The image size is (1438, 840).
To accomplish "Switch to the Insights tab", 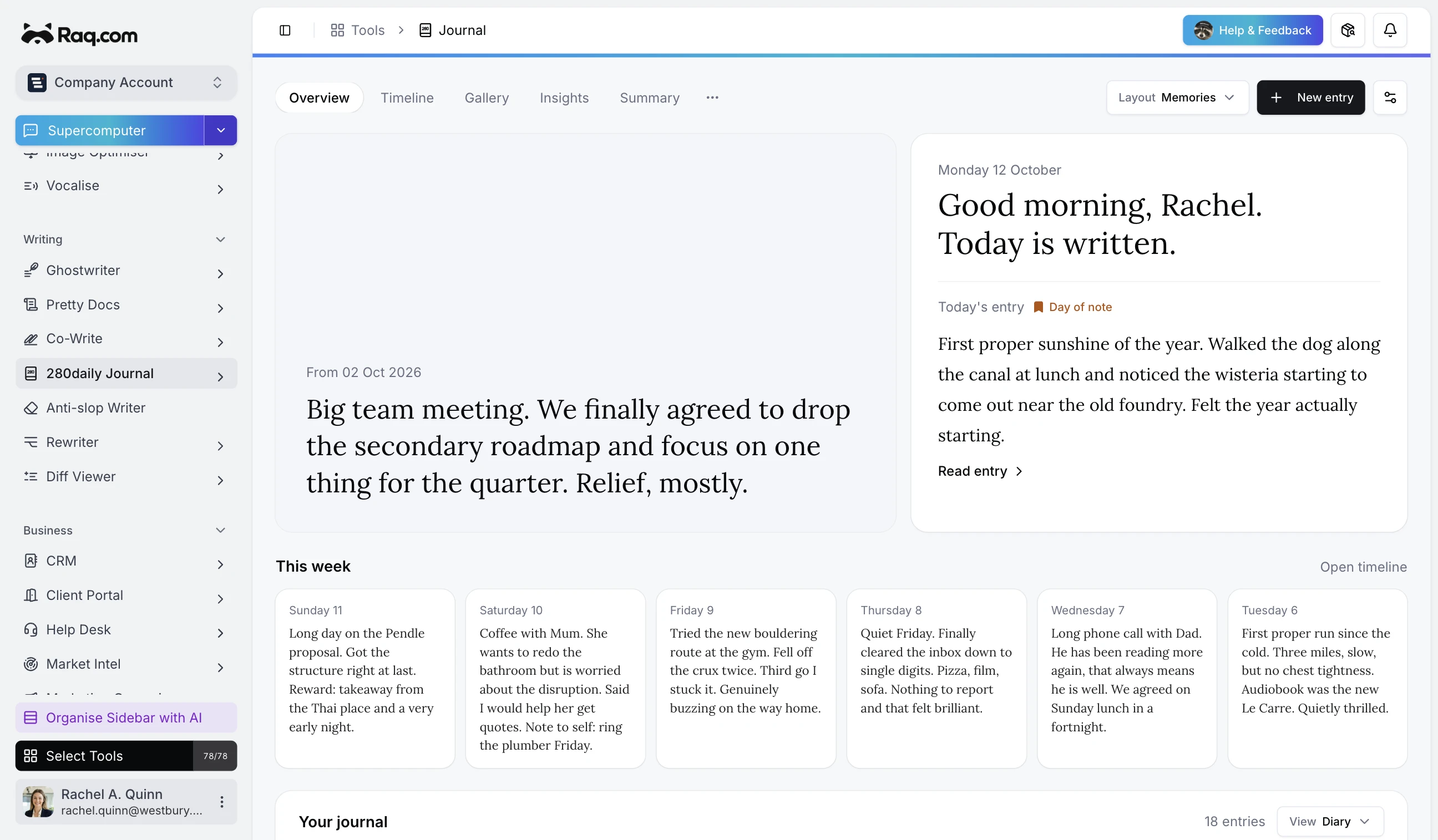I will click(564, 98).
